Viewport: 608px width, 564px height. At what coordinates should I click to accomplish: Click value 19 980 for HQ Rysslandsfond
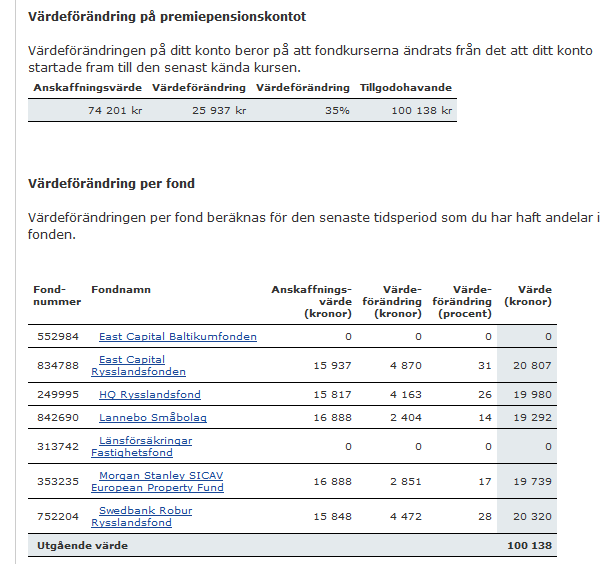[532, 395]
